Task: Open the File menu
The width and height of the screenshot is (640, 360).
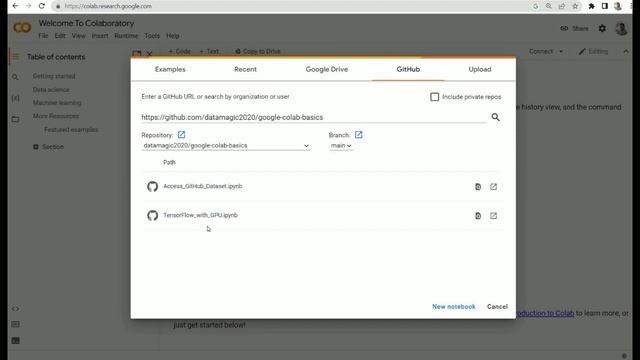Action: [43, 36]
